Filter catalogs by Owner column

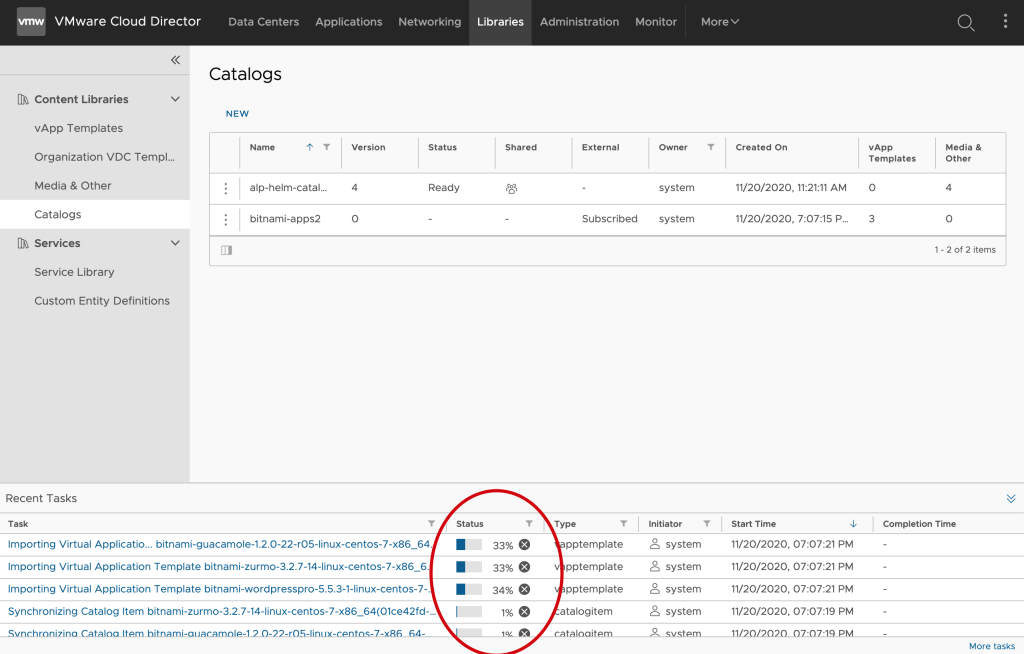coord(711,147)
